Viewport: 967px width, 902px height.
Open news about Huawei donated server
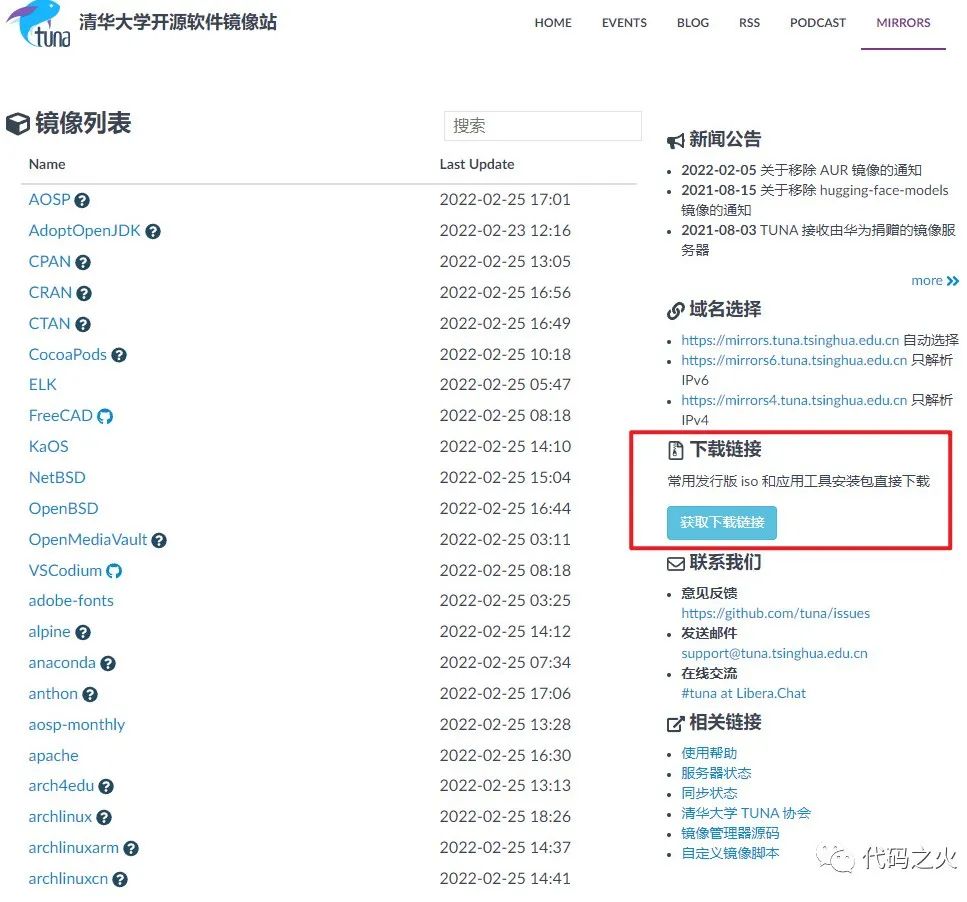[818, 240]
